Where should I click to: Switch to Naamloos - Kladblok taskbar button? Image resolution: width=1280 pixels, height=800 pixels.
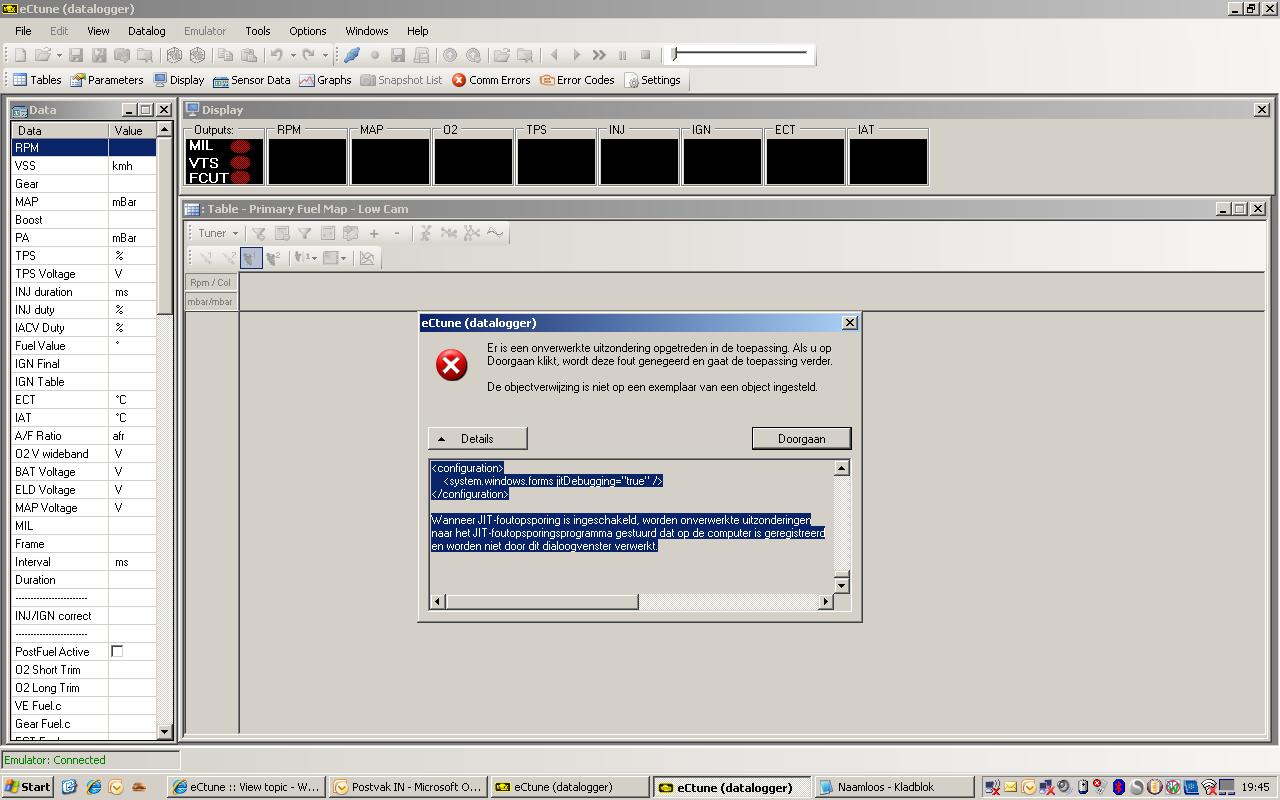tap(893, 787)
